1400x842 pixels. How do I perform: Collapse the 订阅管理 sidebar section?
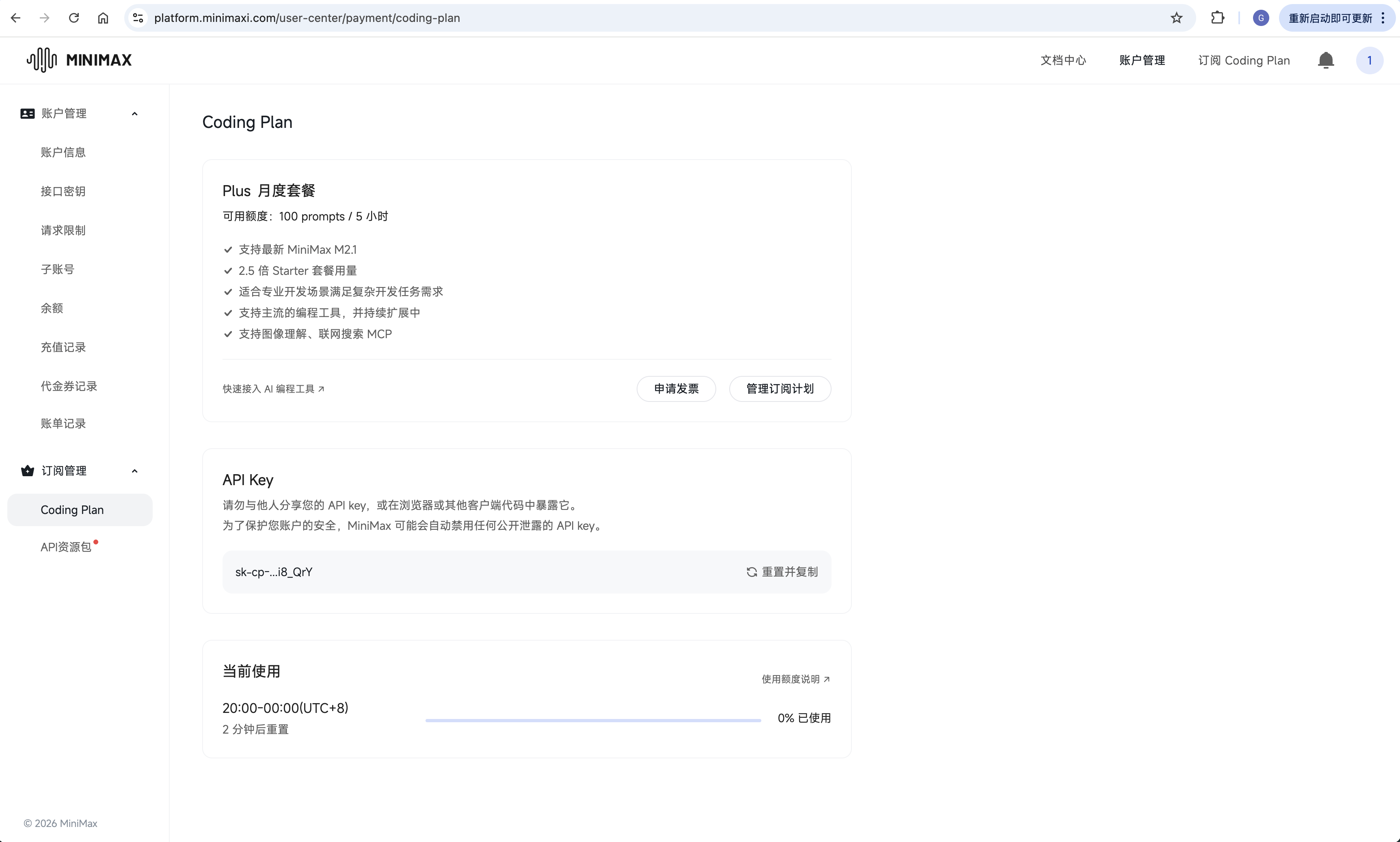click(134, 471)
